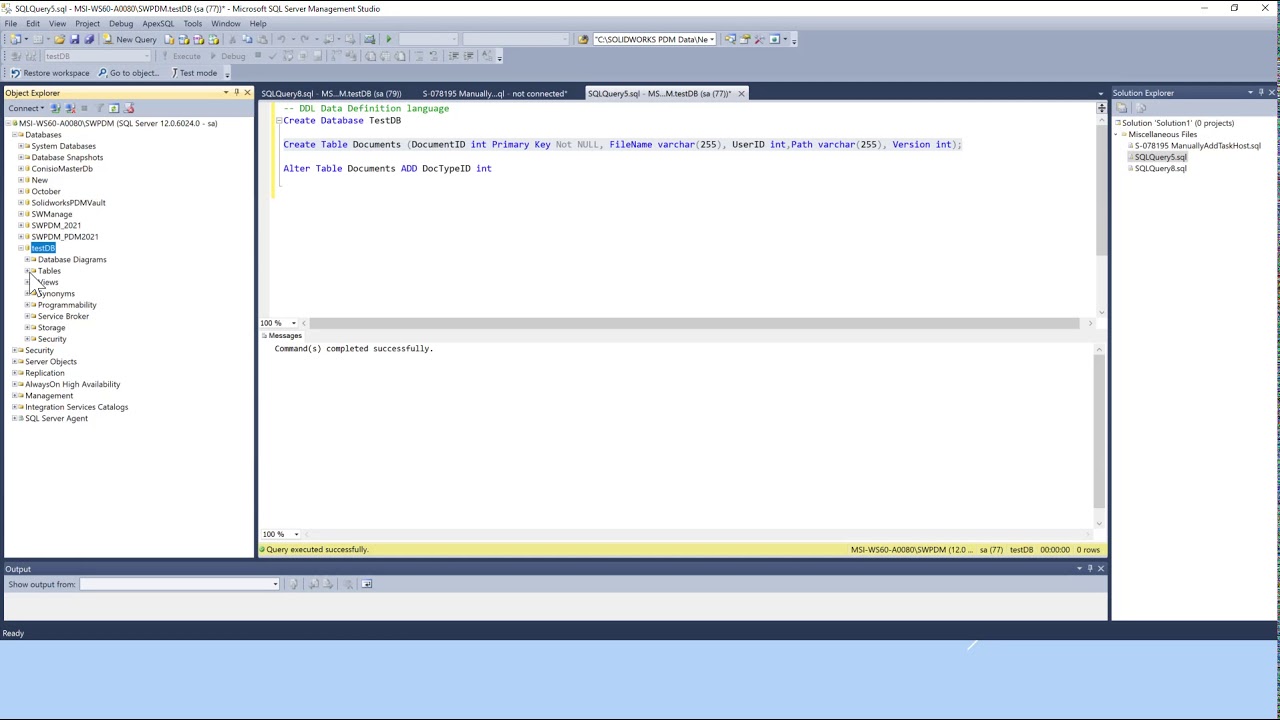1280x720 pixels.
Task: Expand the ConisioMasterDb database
Action: (x=21, y=169)
